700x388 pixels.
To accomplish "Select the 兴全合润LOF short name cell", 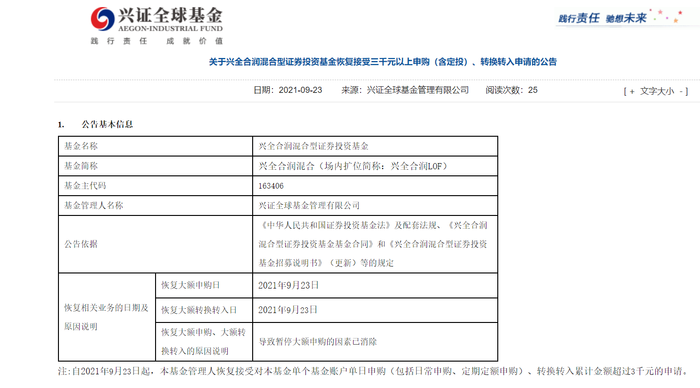I will [375, 166].
